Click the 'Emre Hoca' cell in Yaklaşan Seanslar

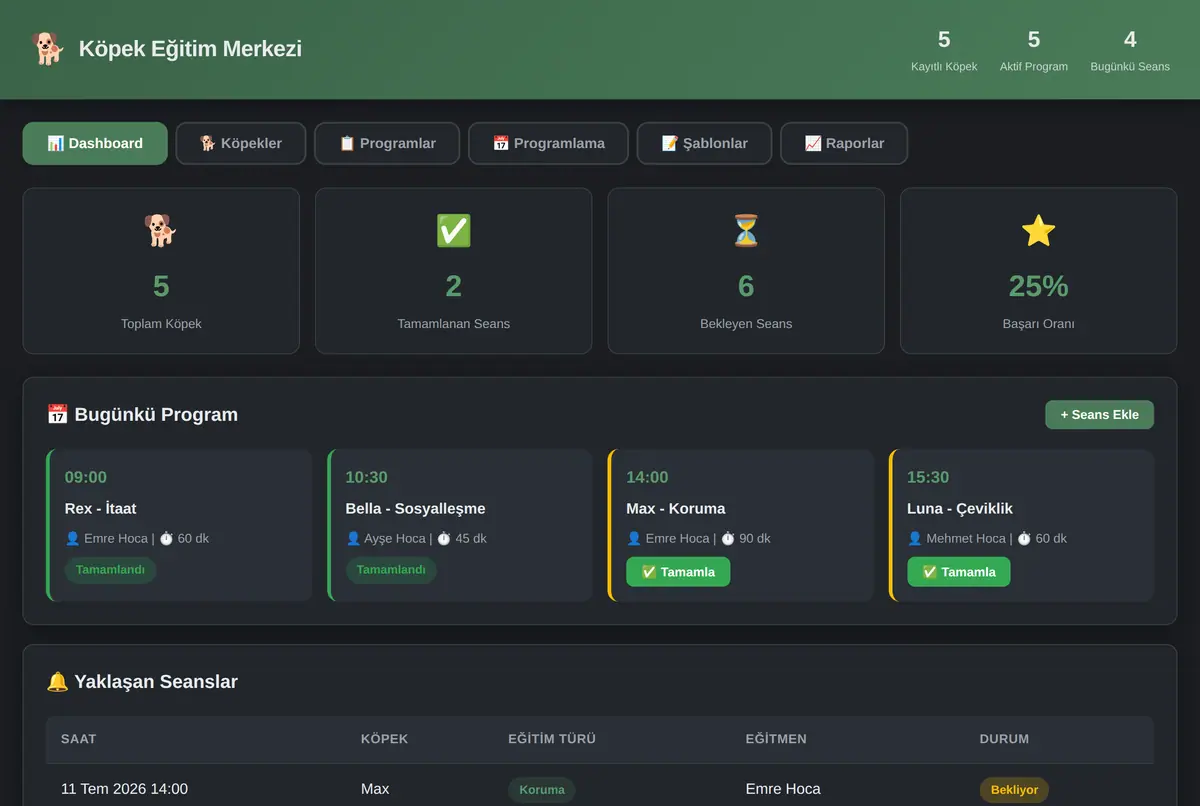point(783,789)
